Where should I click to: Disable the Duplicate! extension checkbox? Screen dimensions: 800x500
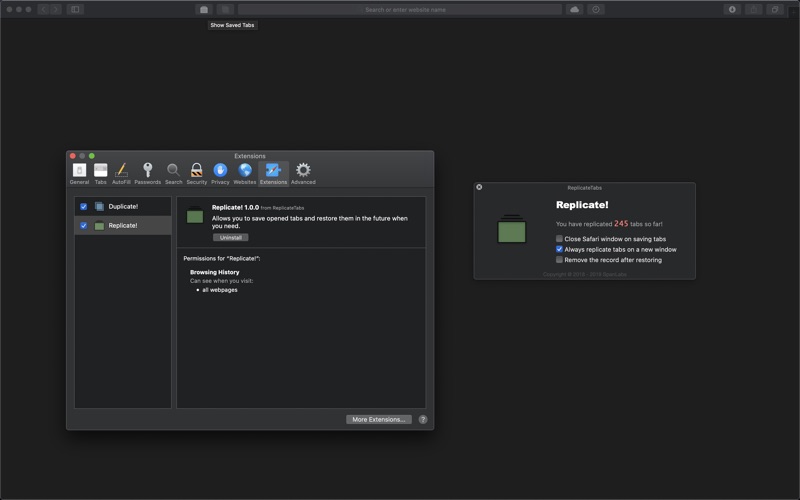click(x=84, y=207)
